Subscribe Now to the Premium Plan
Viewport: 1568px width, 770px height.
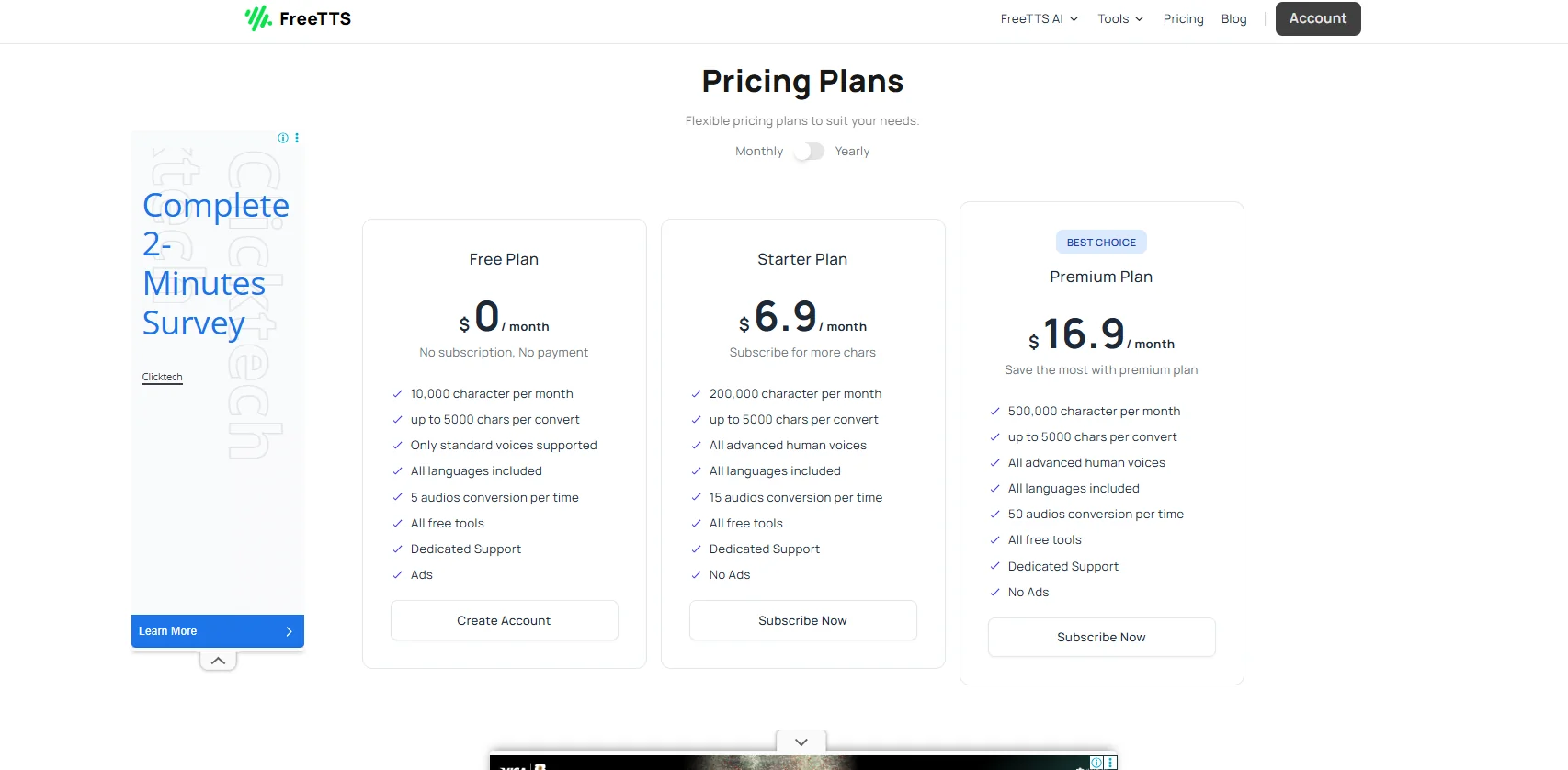tap(1101, 637)
